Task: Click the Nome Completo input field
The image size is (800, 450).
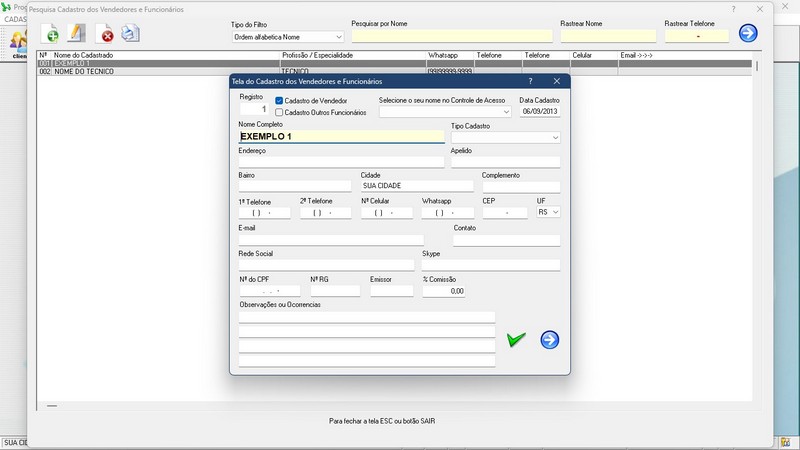Action: click(340, 137)
